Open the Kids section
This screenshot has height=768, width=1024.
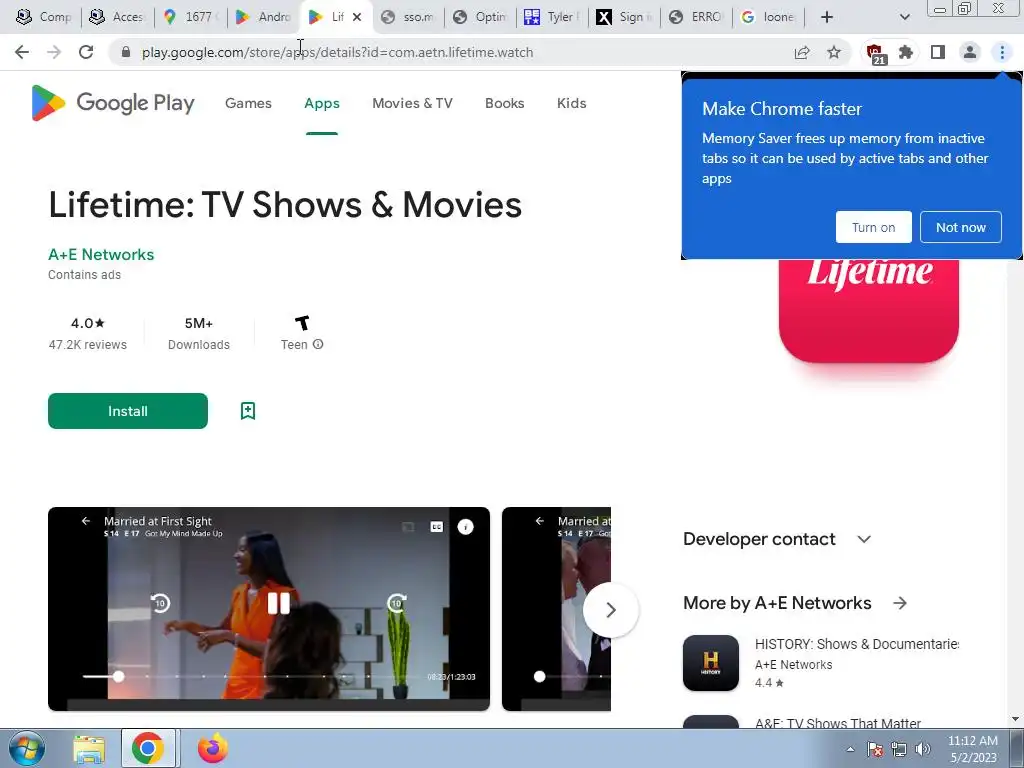point(571,103)
